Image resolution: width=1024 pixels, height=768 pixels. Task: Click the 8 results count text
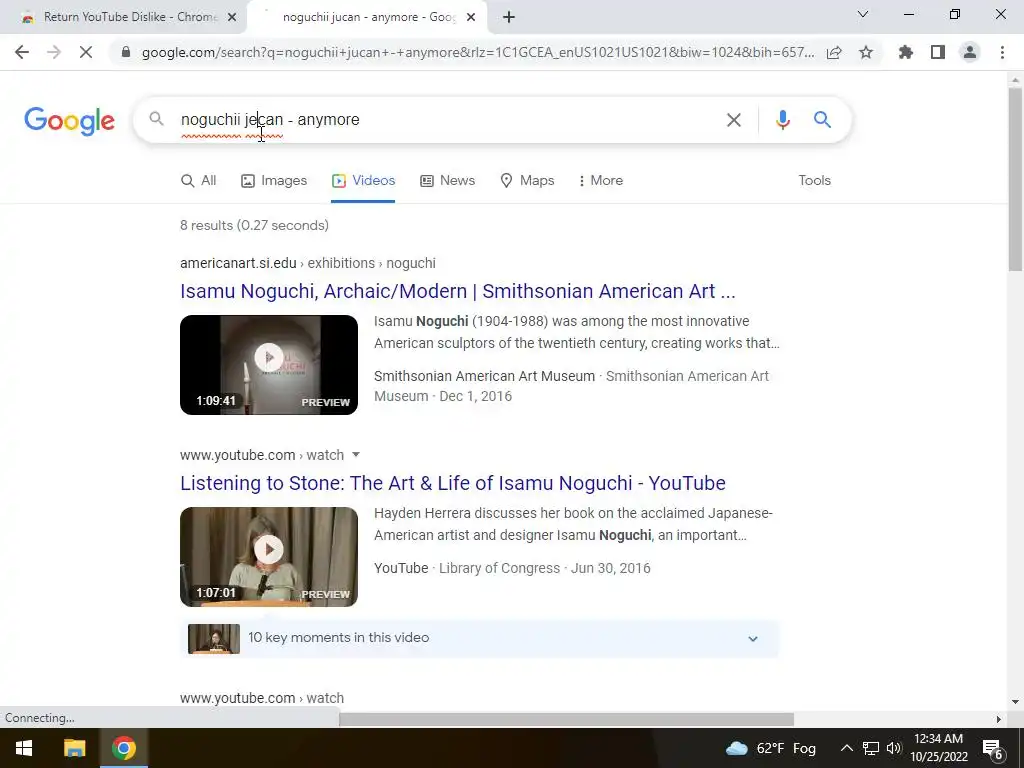click(x=254, y=225)
